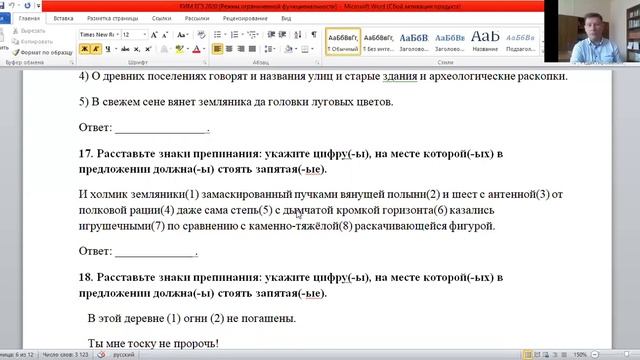640x360 pixels.
Task: Insert bulleted list
Action: coord(218,35)
